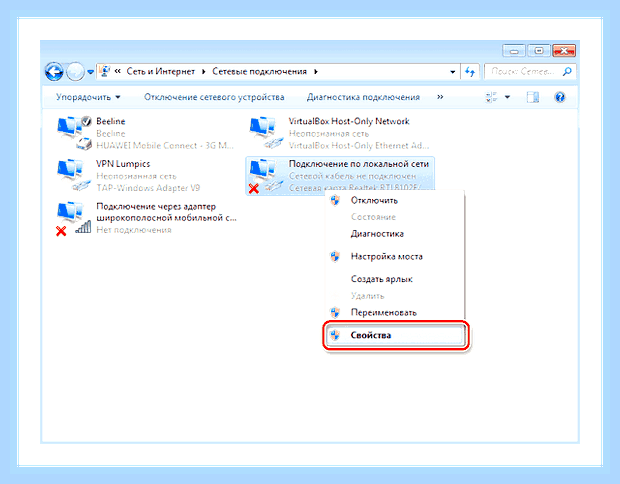This screenshot has width=620, height=484.
Task: Click Сетевой кабель не подключен status
Action: tap(352, 176)
